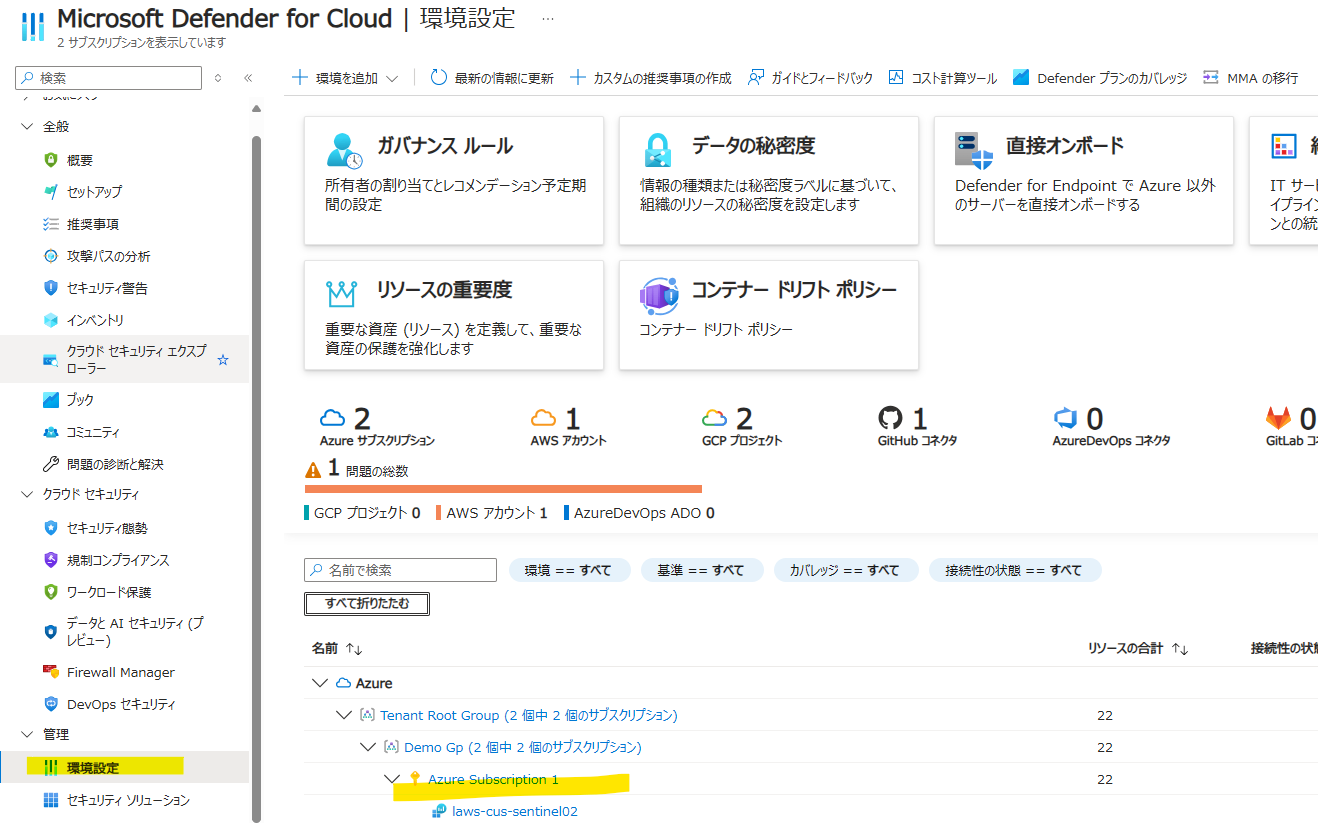This screenshot has width=1318, height=823.
Task: Open ブック in the sidebar
Action: [80, 400]
